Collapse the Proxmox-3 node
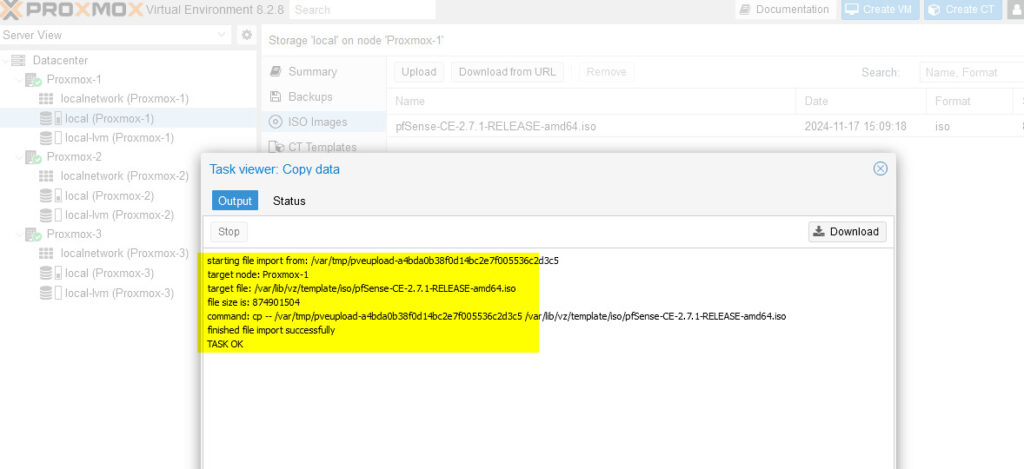This screenshot has width=1024, height=469. (19, 234)
